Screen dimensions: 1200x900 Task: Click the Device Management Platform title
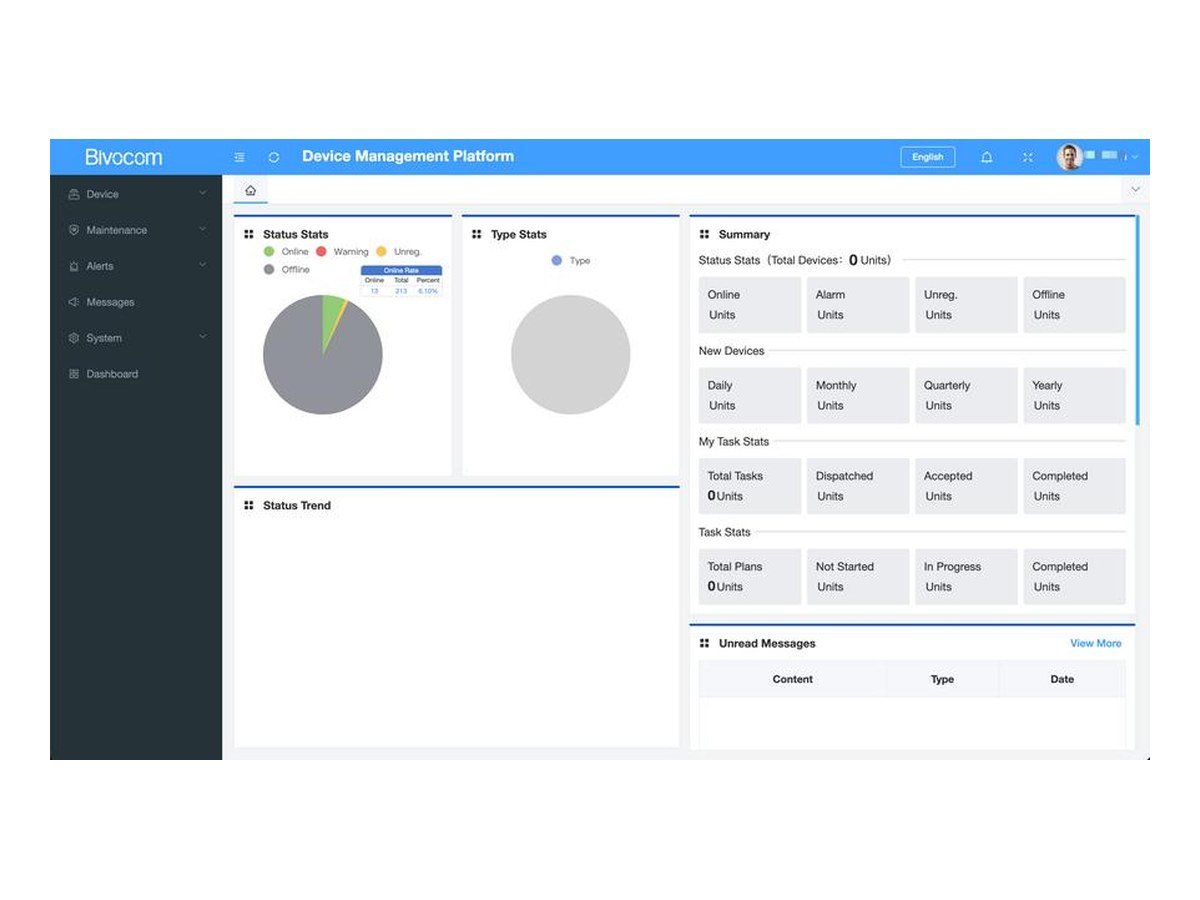pyautogui.click(x=408, y=156)
